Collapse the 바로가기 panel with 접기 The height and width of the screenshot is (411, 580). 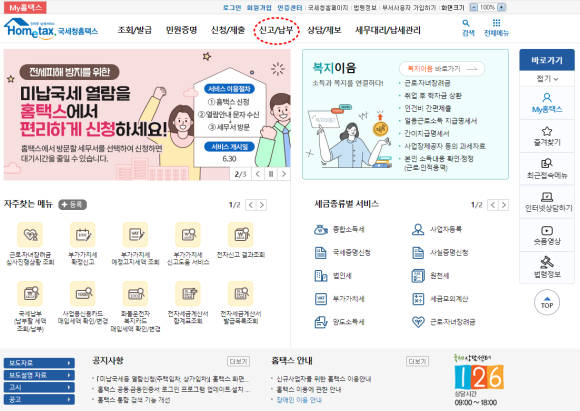point(547,78)
